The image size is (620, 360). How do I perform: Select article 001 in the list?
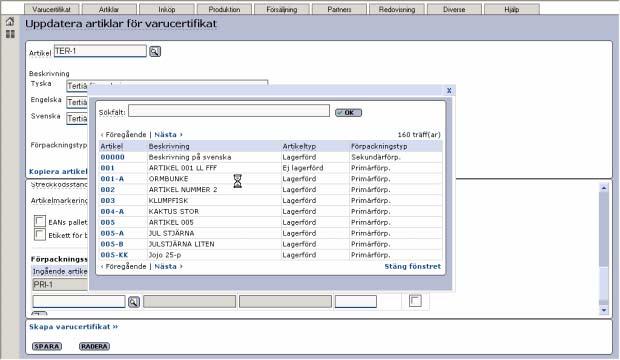pyautogui.click(x=107, y=168)
